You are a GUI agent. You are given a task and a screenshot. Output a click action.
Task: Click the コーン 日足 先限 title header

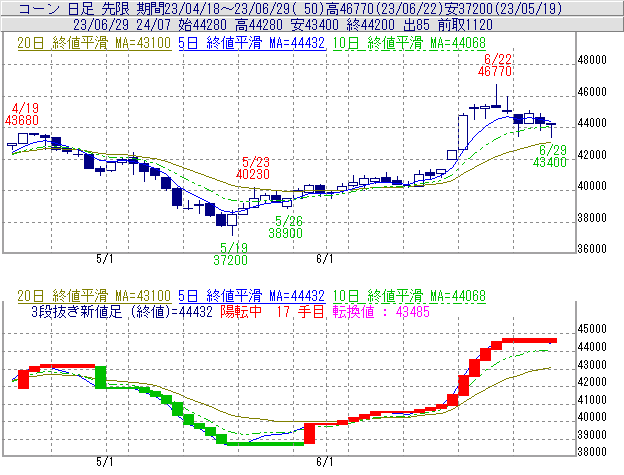(291, 8)
